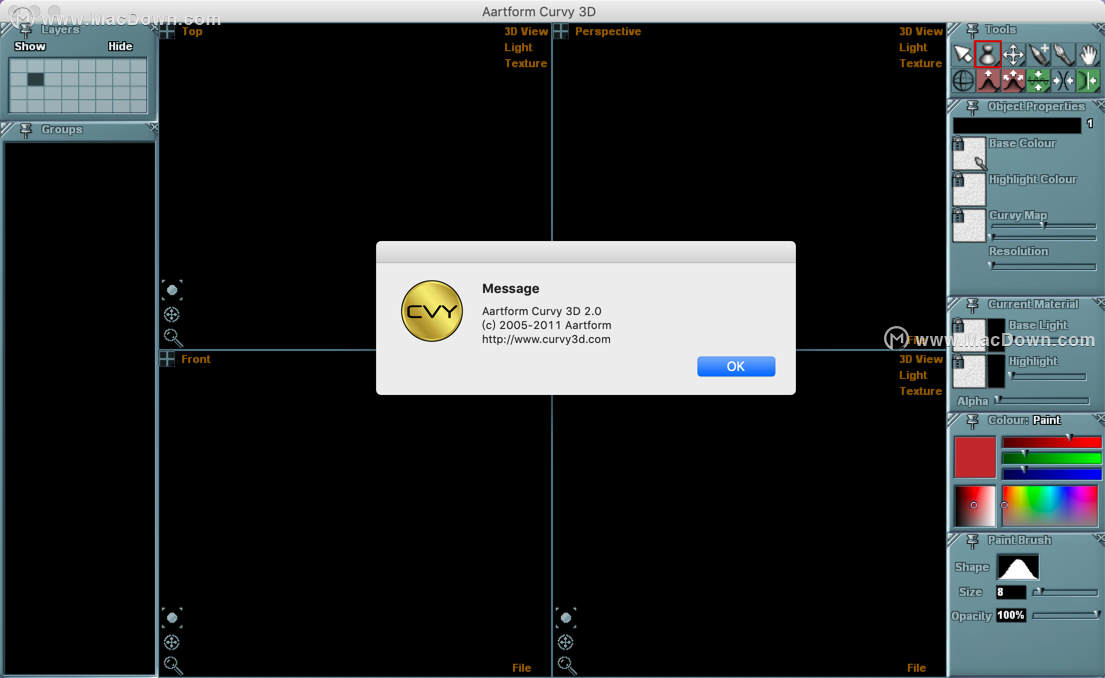
Task: Select the green mirror symmetry tool
Action: (x=1088, y=80)
